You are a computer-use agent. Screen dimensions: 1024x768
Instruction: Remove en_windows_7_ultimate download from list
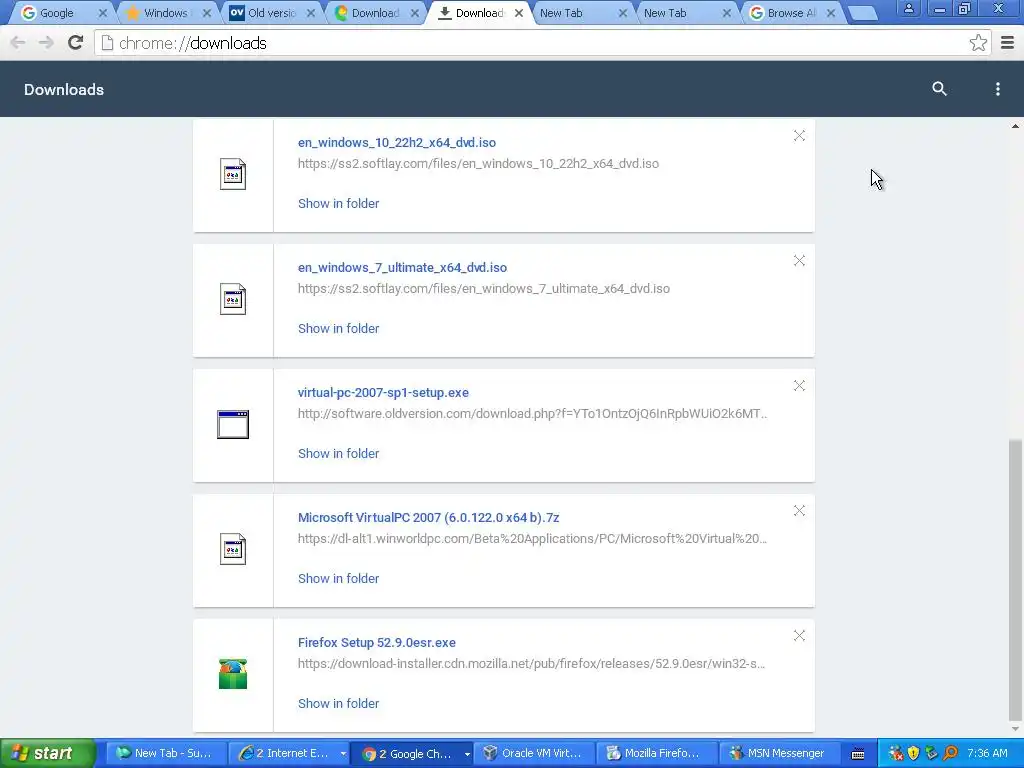[x=799, y=261]
